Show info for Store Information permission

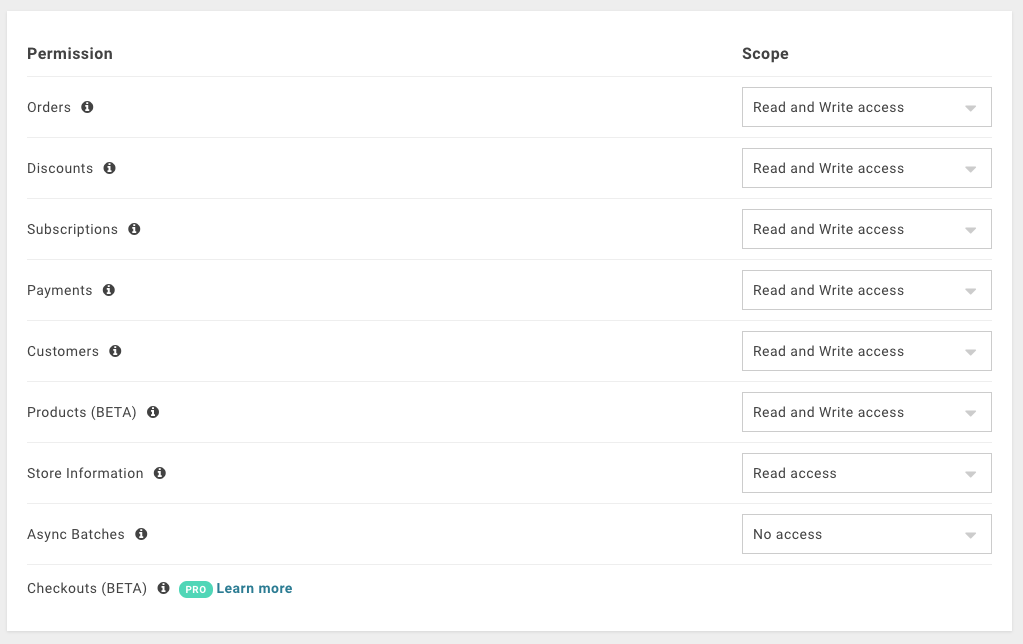[160, 473]
